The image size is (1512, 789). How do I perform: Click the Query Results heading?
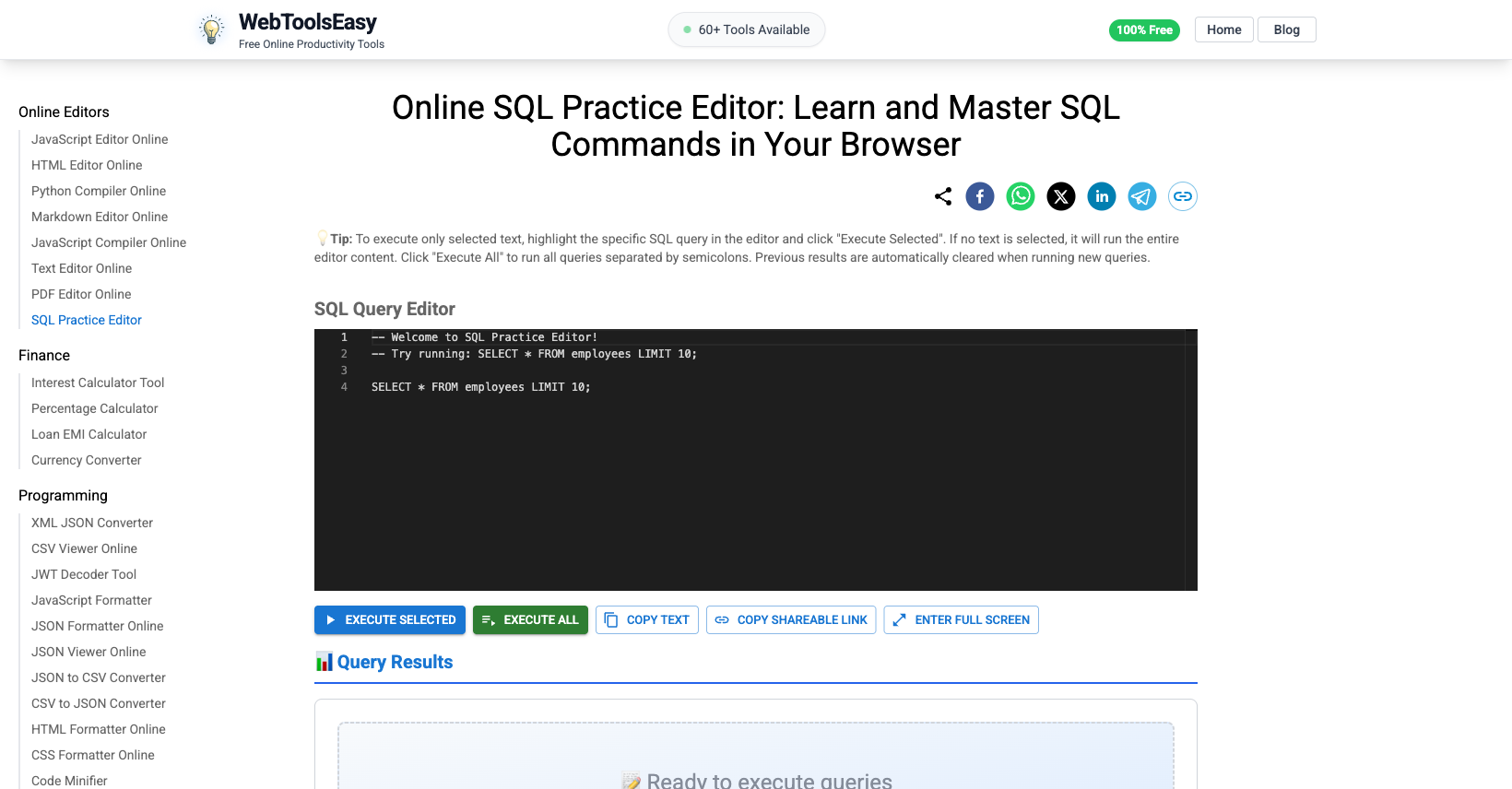(395, 662)
